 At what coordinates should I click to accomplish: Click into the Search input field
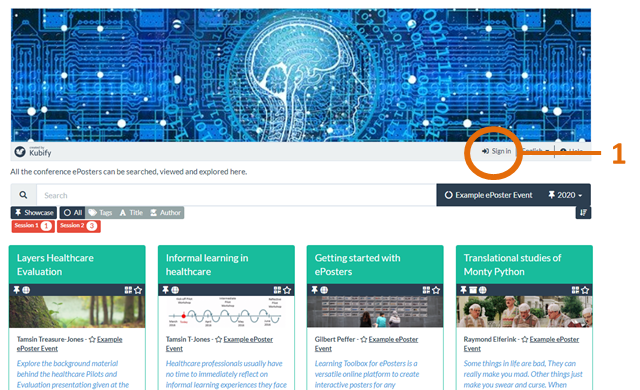click(236, 195)
